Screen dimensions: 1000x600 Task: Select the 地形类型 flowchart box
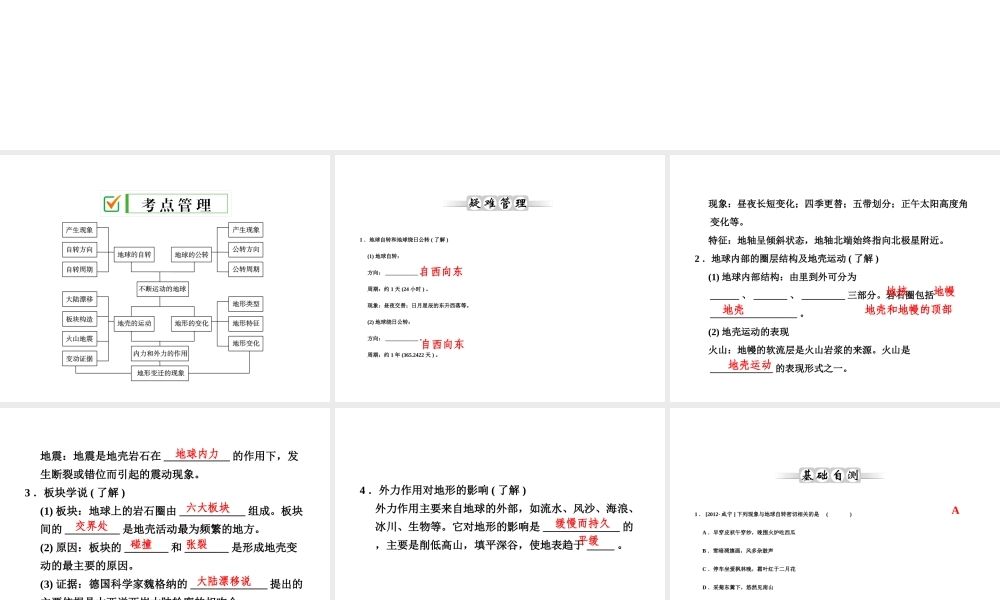point(246,304)
